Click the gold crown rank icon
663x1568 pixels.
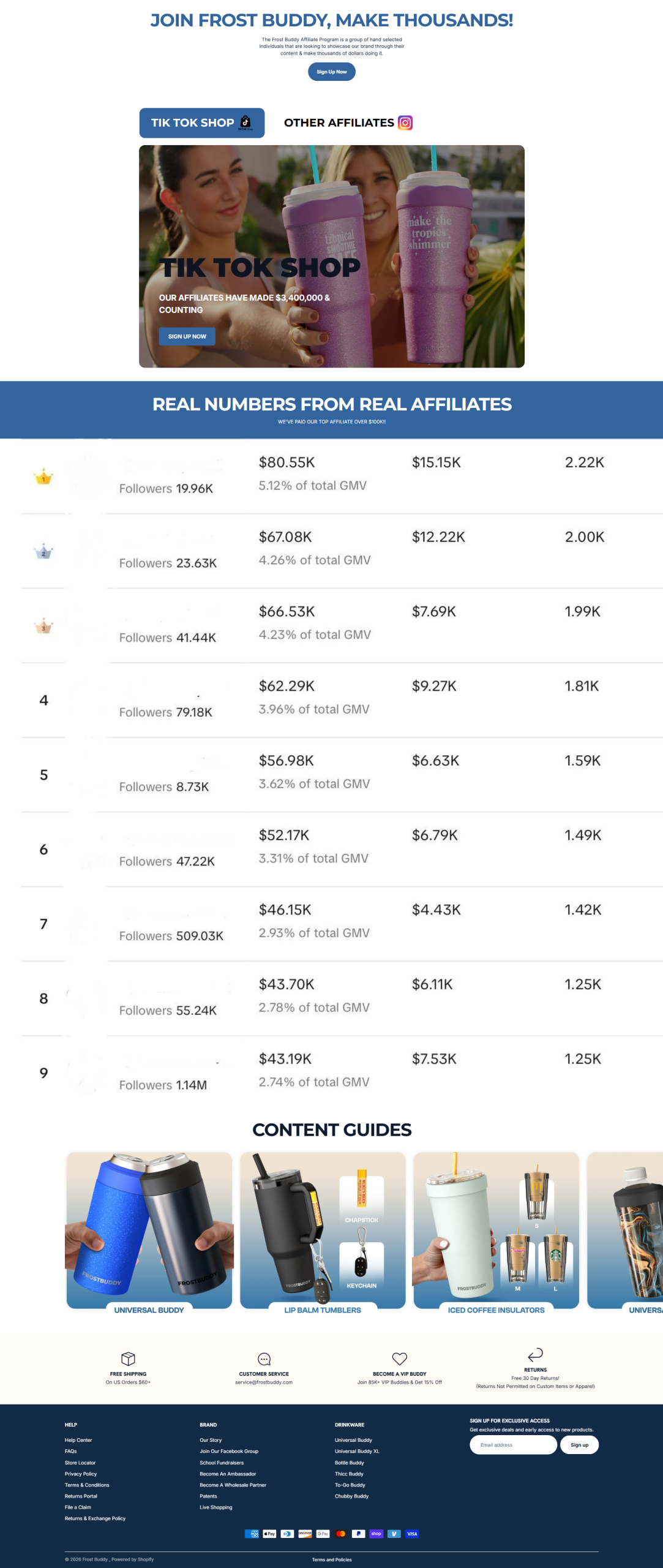coord(43,477)
